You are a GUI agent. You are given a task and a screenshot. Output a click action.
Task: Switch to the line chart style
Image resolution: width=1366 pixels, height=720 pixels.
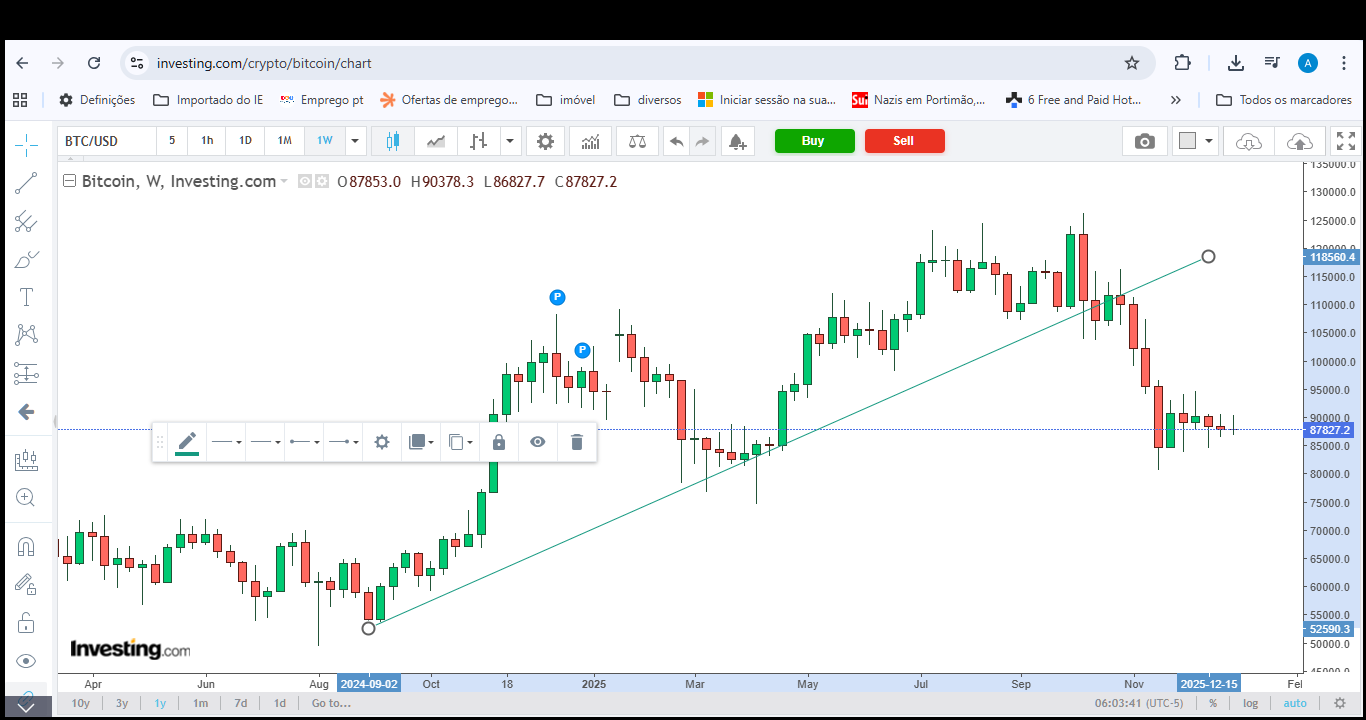(x=436, y=141)
